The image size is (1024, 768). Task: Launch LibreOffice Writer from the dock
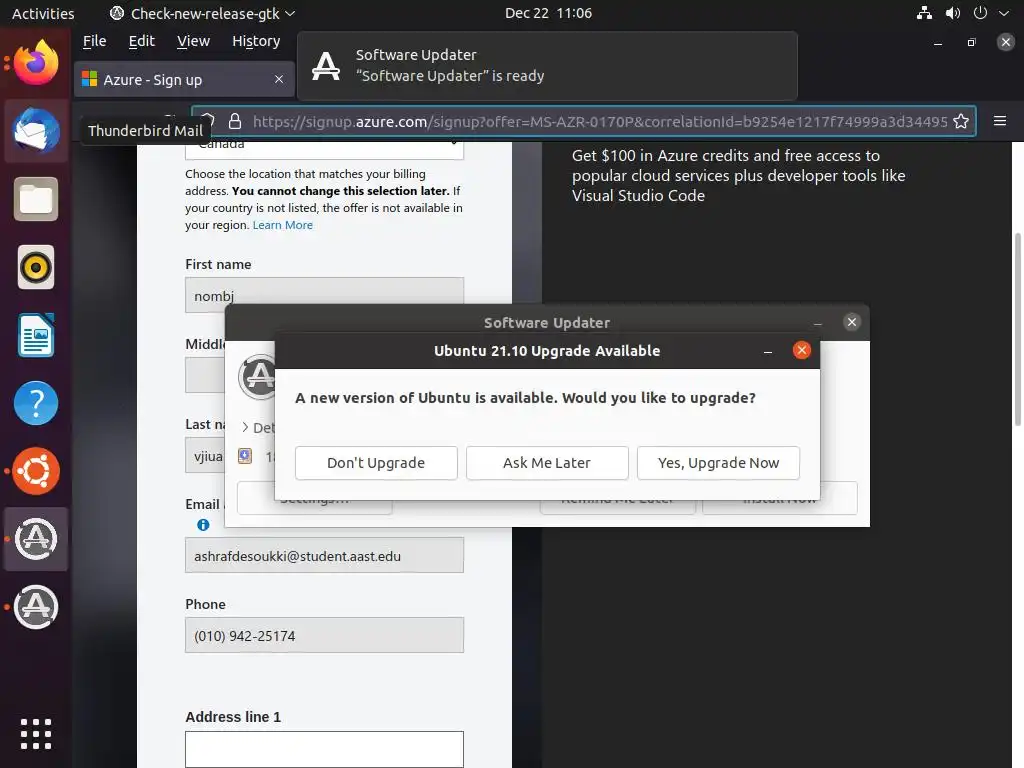[36, 335]
